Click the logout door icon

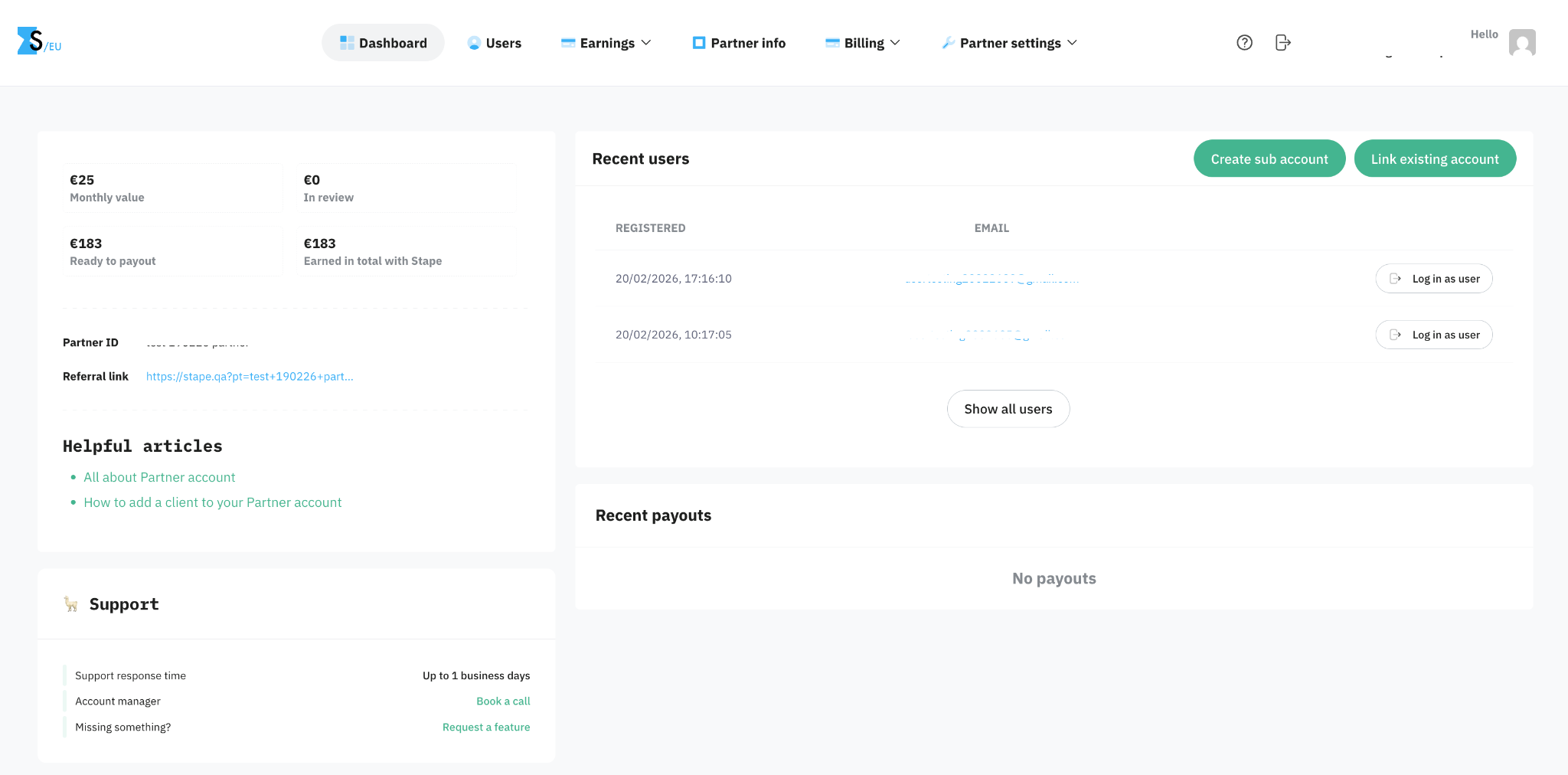(1283, 43)
